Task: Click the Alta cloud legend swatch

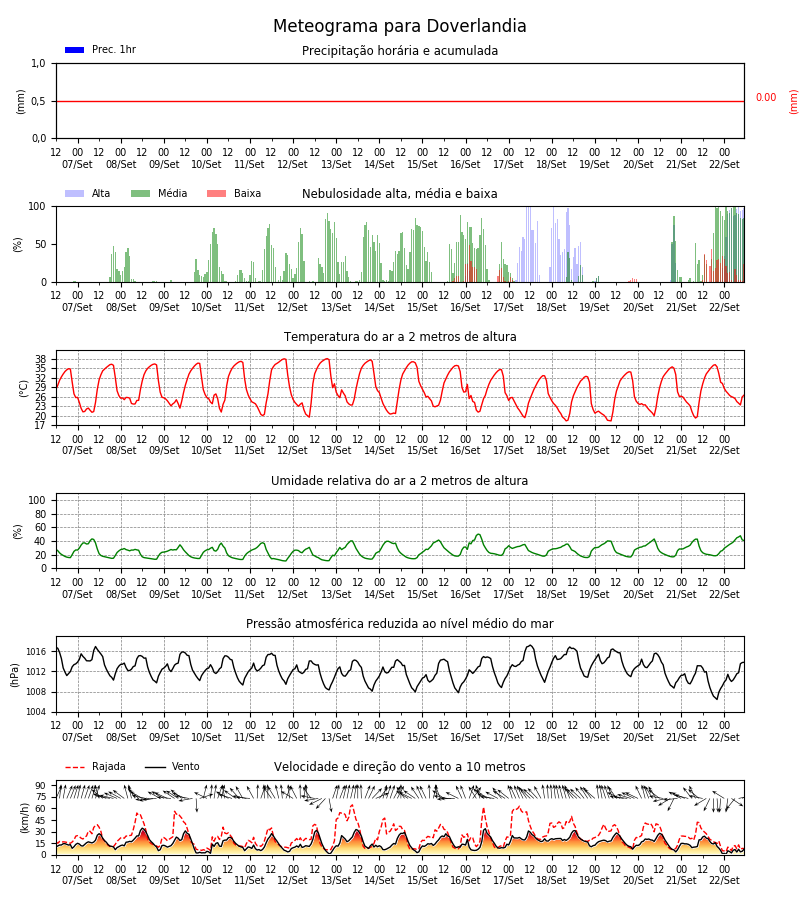Action: 75,193
